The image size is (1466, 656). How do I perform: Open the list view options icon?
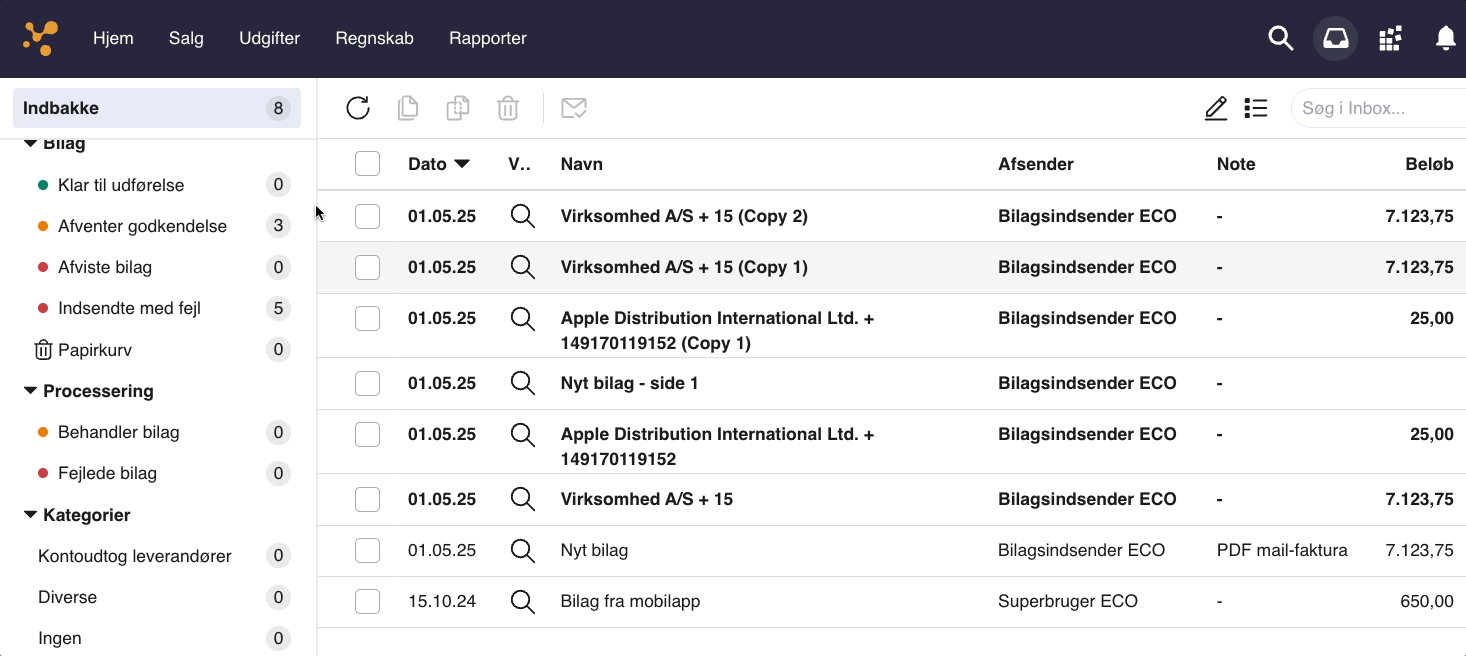click(1256, 108)
